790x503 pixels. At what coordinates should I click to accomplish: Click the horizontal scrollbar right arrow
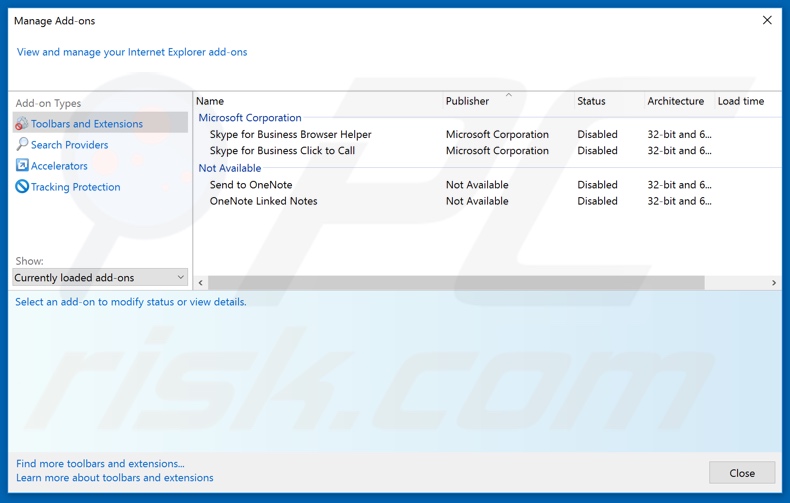773,283
